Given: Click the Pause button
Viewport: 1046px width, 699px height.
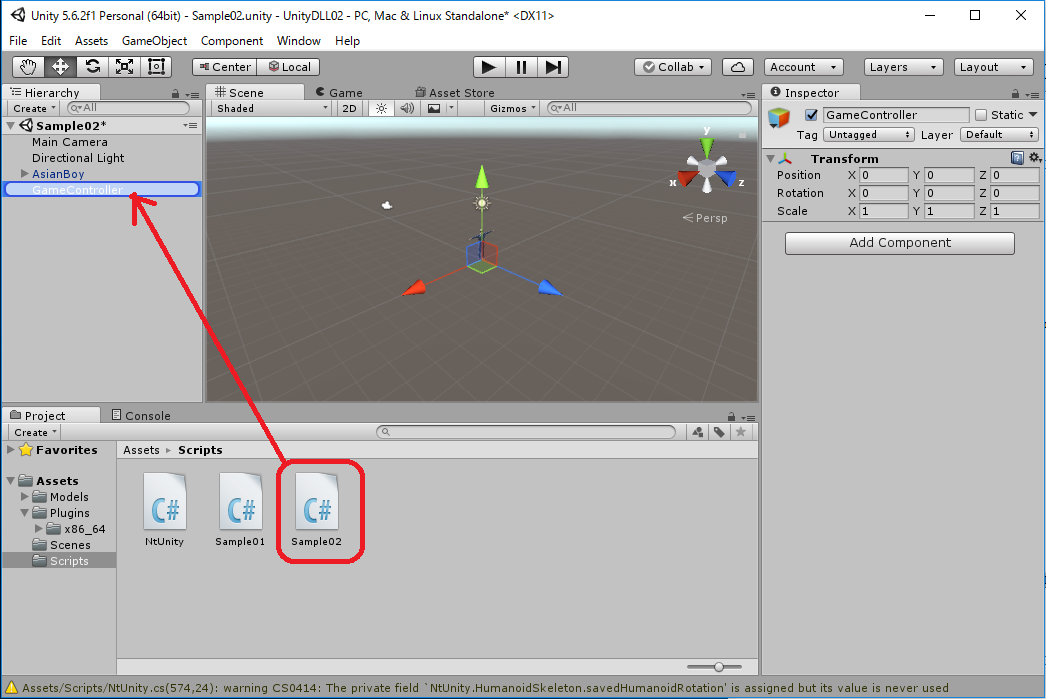Looking at the screenshot, I should pyautogui.click(x=520, y=67).
